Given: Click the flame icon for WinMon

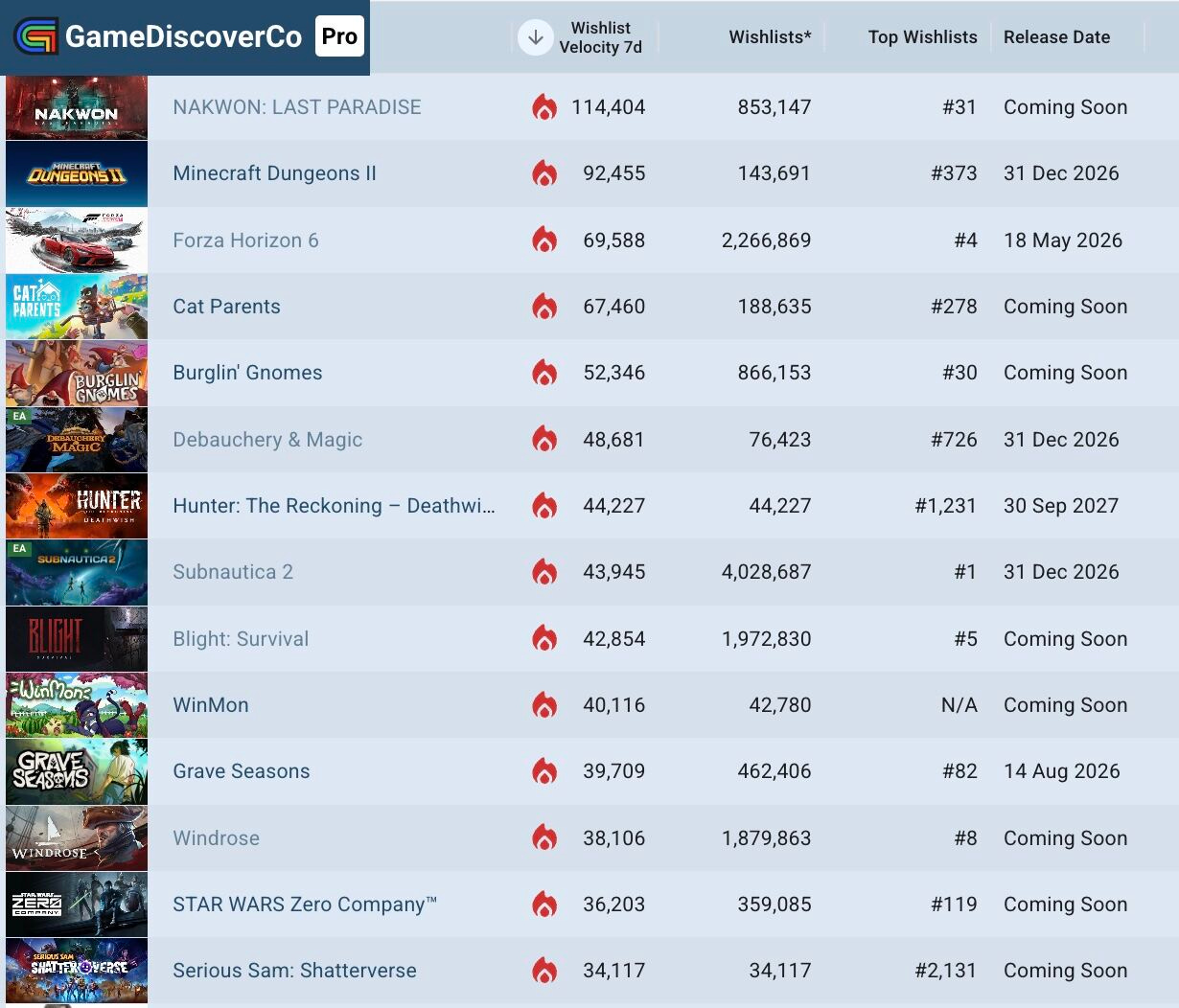Looking at the screenshot, I should (544, 705).
